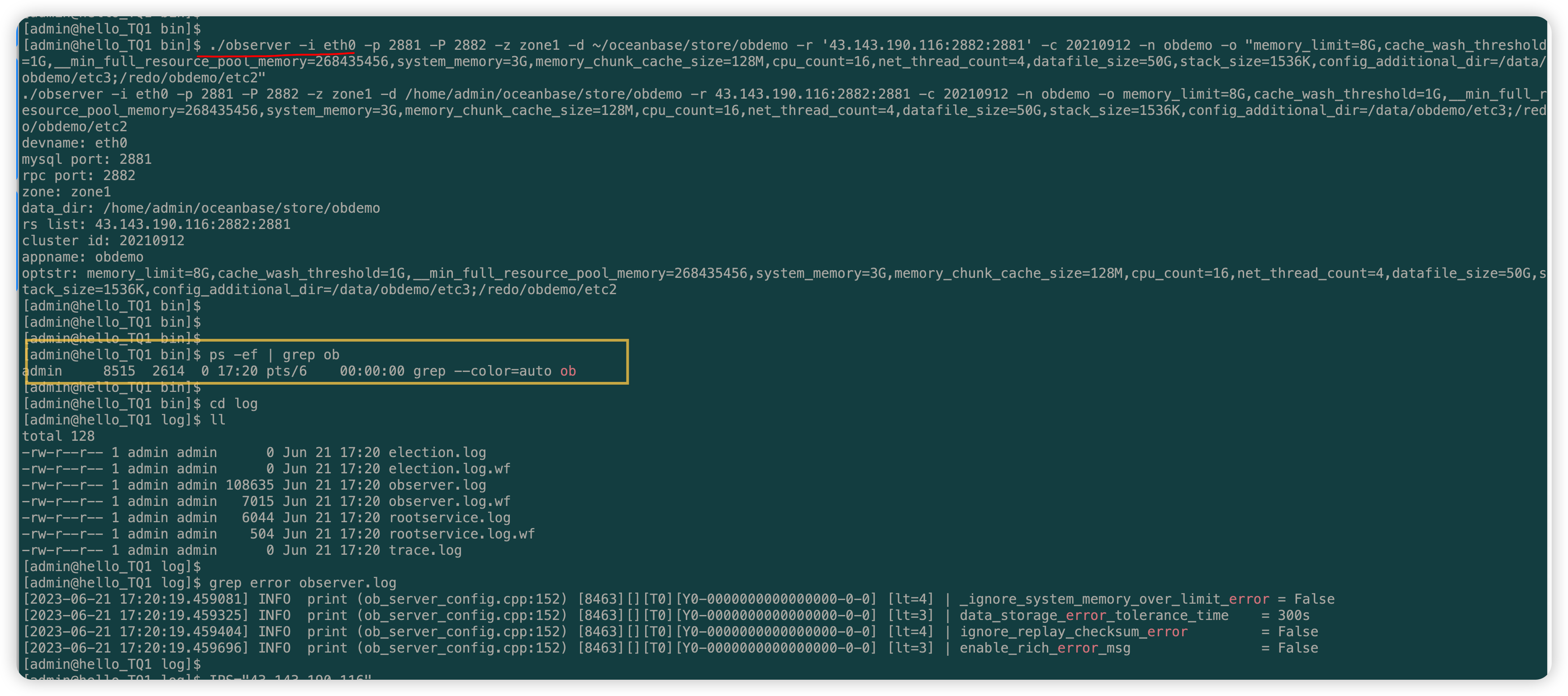1568x696 pixels.
Task: Click the 'ps -ef | grep ob' command text
Action: click(274, 354)
